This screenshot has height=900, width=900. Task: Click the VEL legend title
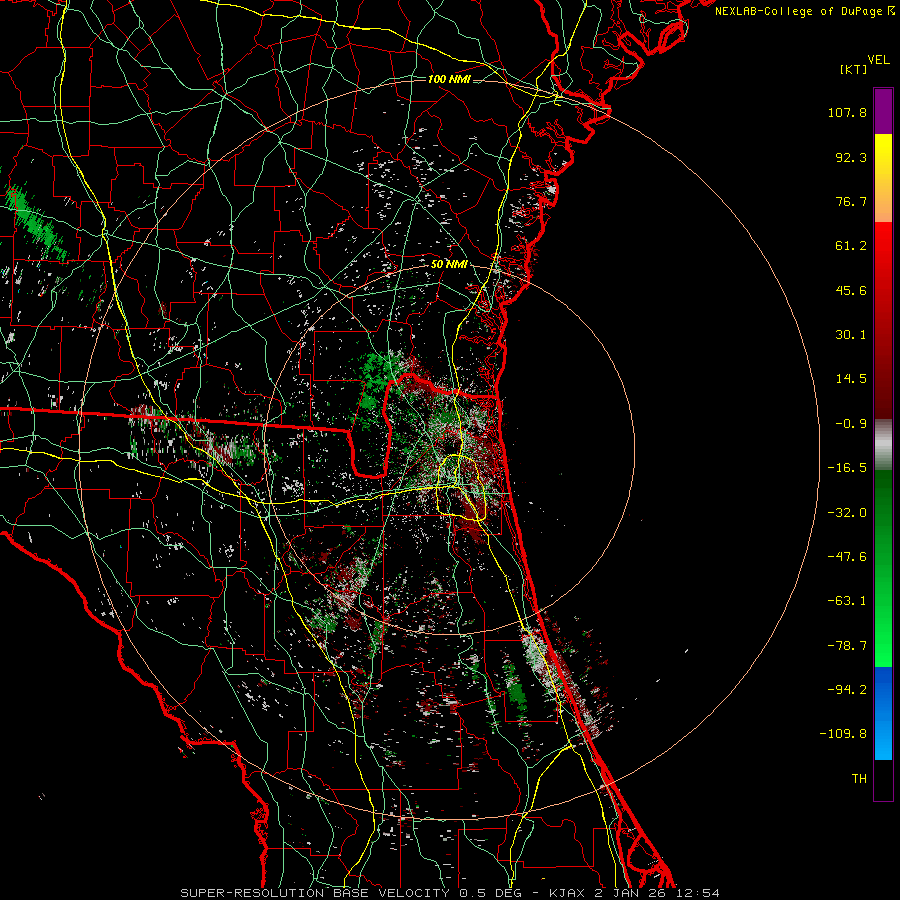point(878,60)
